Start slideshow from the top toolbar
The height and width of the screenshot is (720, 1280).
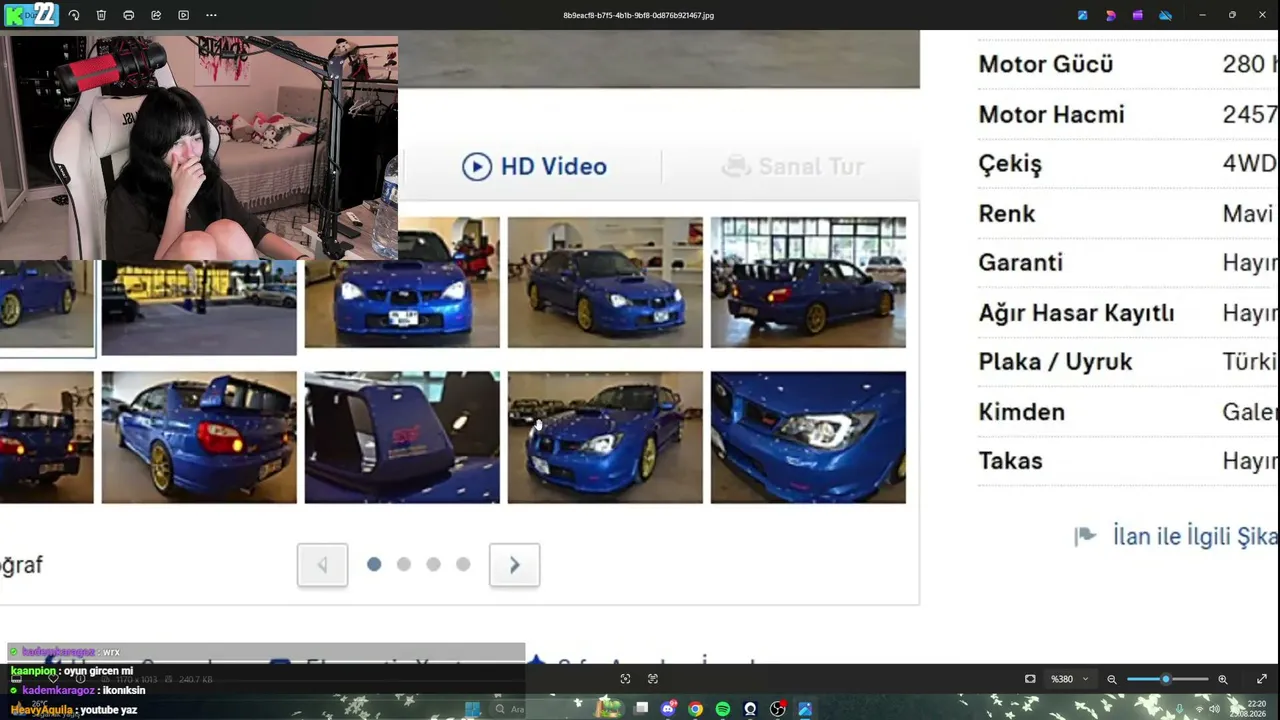[x=183, y=15]
